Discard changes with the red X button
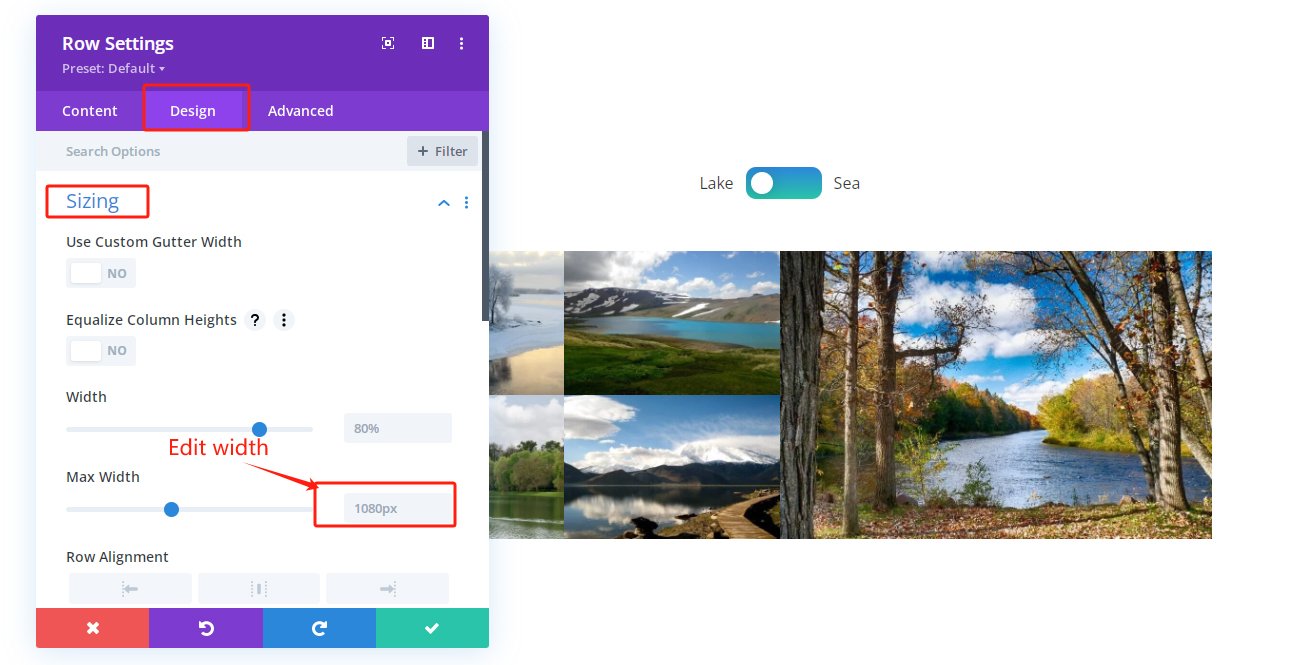 93,628
